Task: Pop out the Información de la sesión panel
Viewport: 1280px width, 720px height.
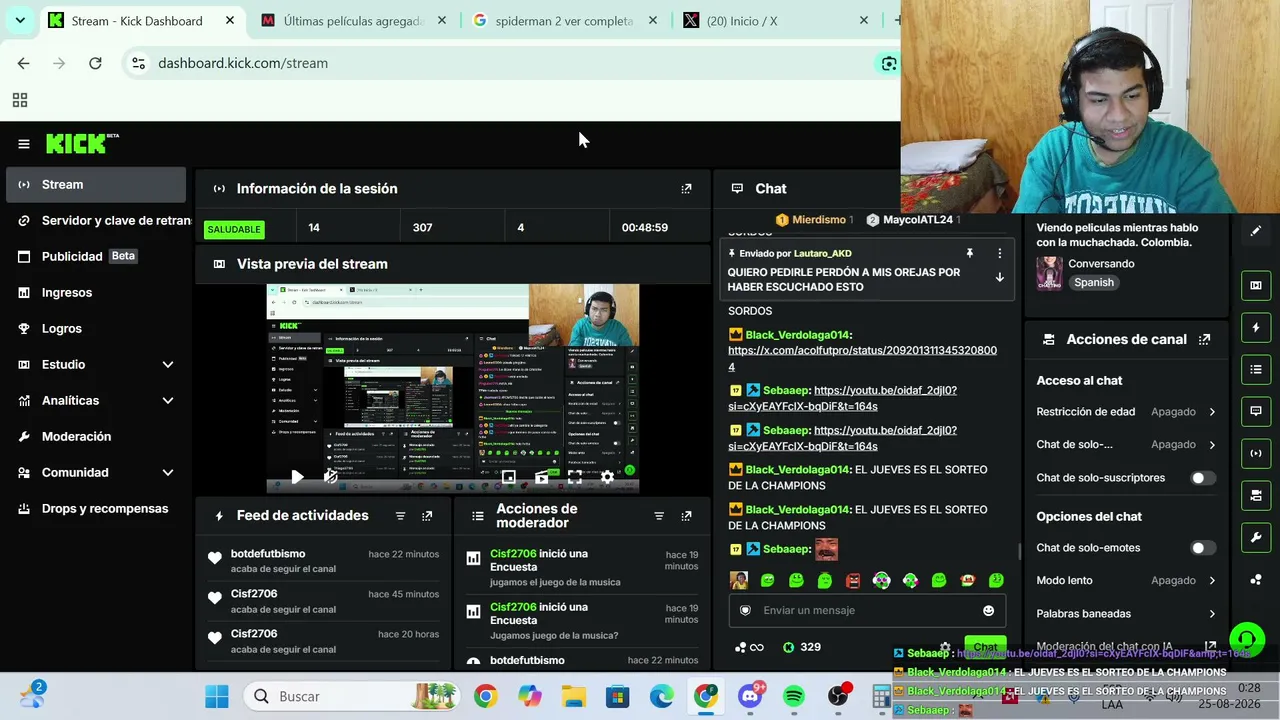Action: pos(686,188)
